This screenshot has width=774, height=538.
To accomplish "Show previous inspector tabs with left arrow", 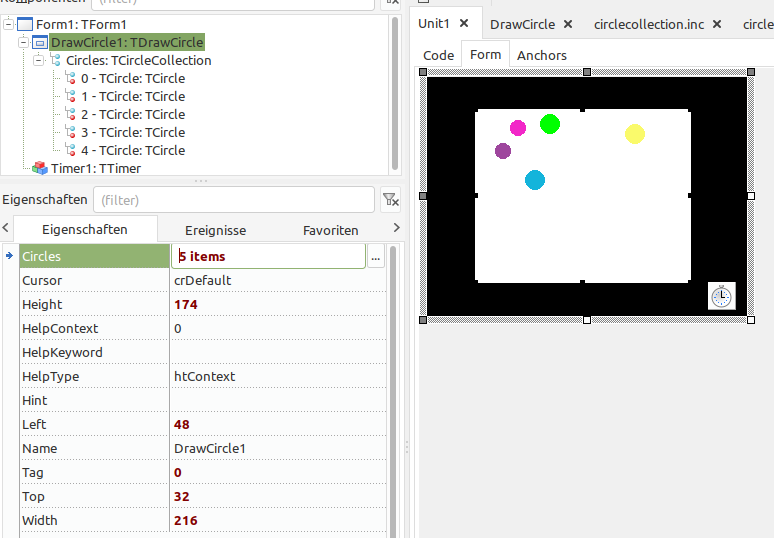I will click(6, 228).
